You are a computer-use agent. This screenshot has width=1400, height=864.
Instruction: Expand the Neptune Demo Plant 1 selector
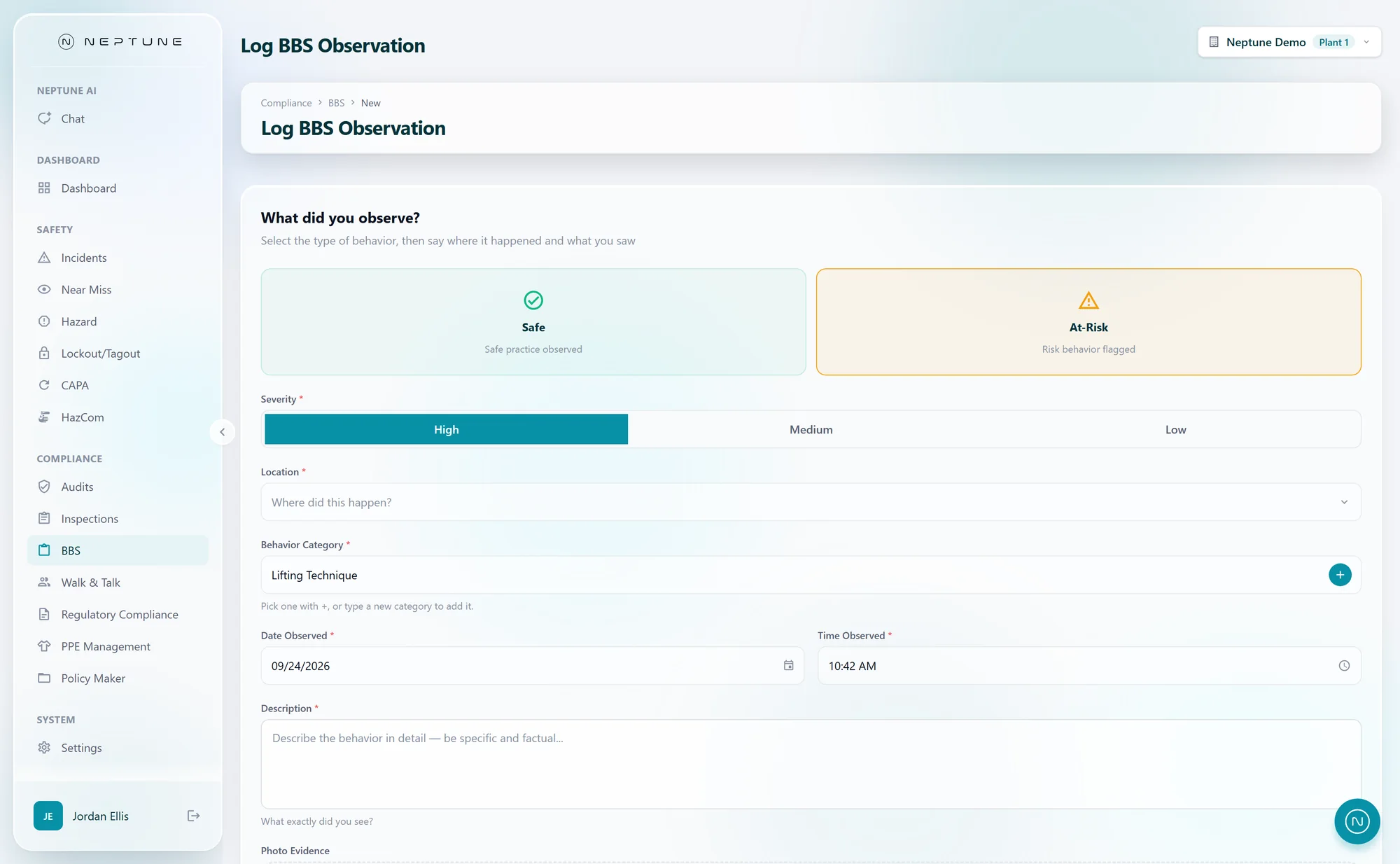[x=1289, y=42]
